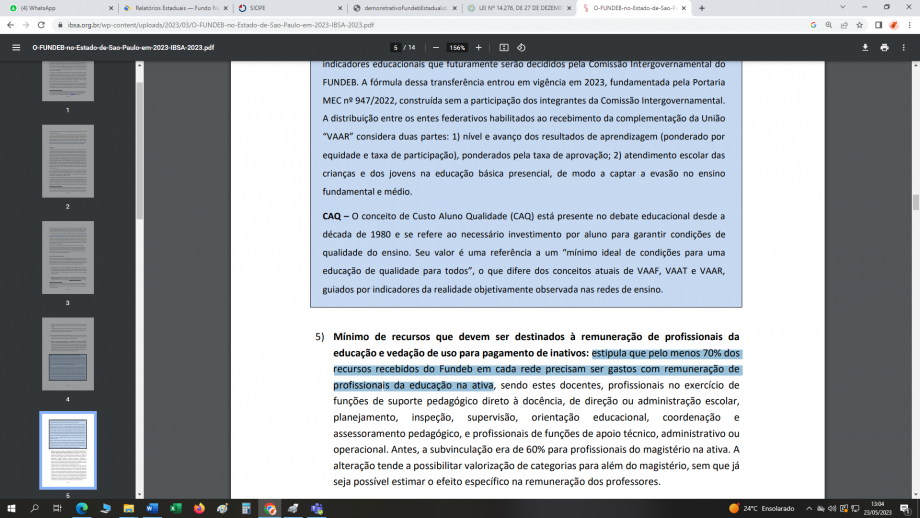Open tab search dropdown arrow

pos(843,8)
